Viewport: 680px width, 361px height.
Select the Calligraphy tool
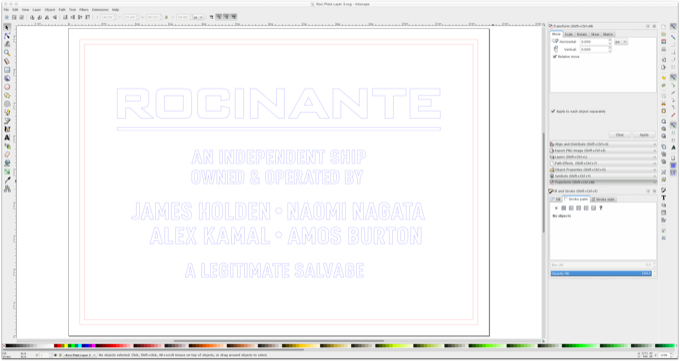tap(7, 129)
